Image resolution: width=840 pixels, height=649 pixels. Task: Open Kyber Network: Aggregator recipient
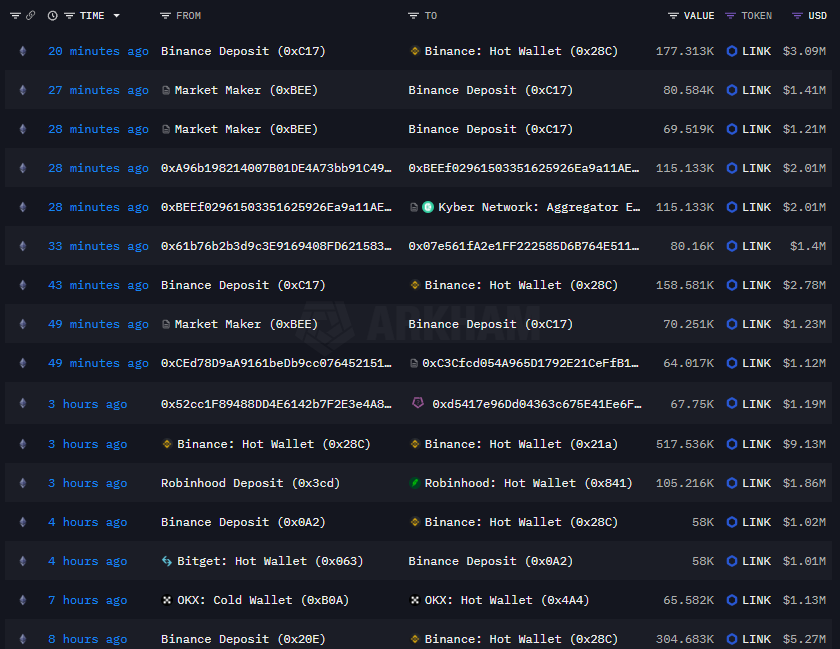click(539, 207)
